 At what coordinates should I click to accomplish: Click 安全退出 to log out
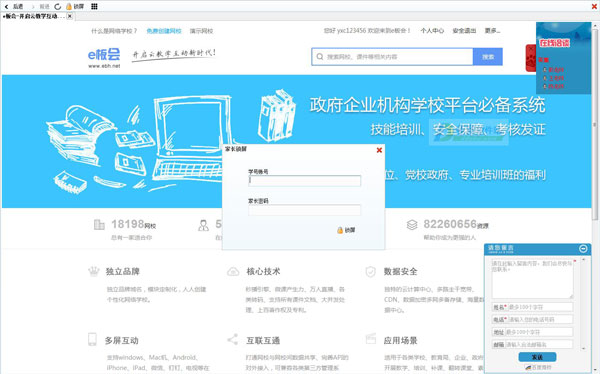coord(464,31)
